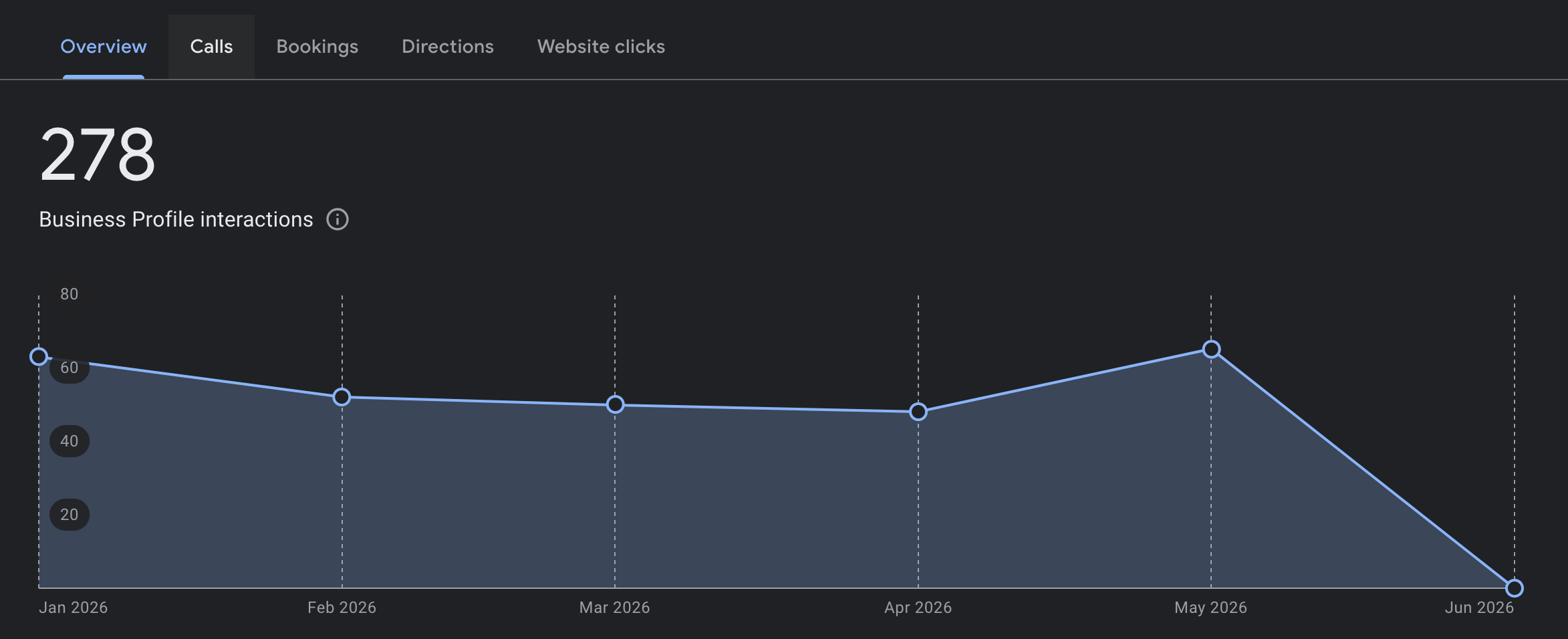Viewport: 1568px width, 639px height.
Task: Click the Jun 2026 data point
Action: (x=1515, y=588)
